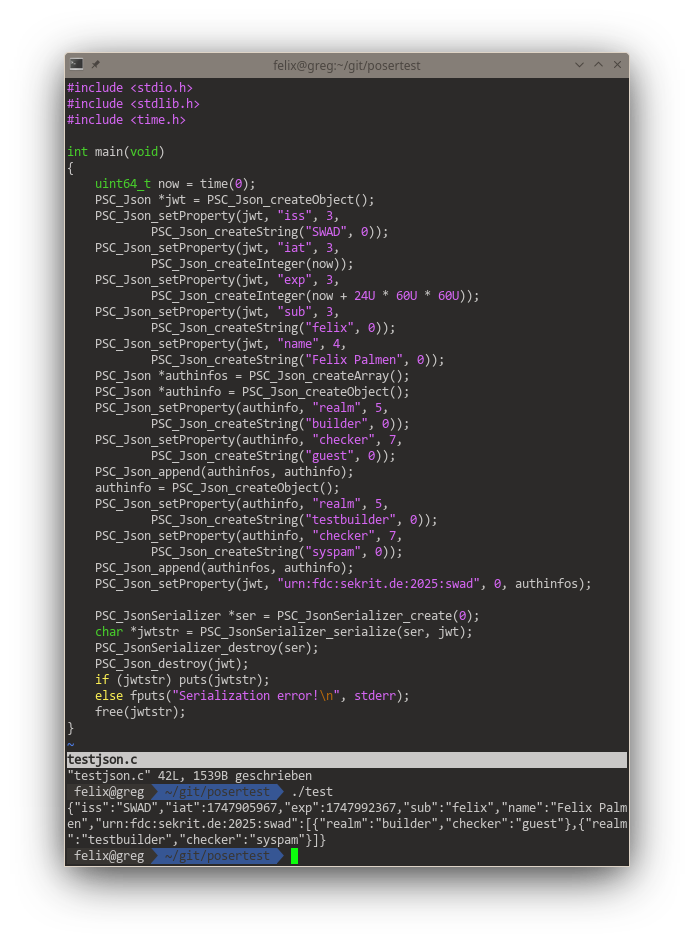
Task: Click the 'PSC_Json *jwt' declaration line
Action: click(235, 200)
